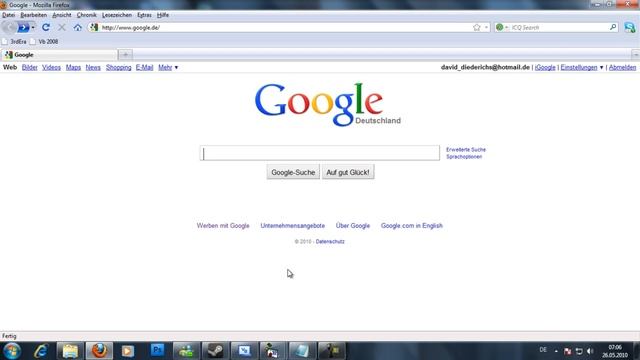
Task: Open Sprachoptionen link
Action: tap(464, 157)
